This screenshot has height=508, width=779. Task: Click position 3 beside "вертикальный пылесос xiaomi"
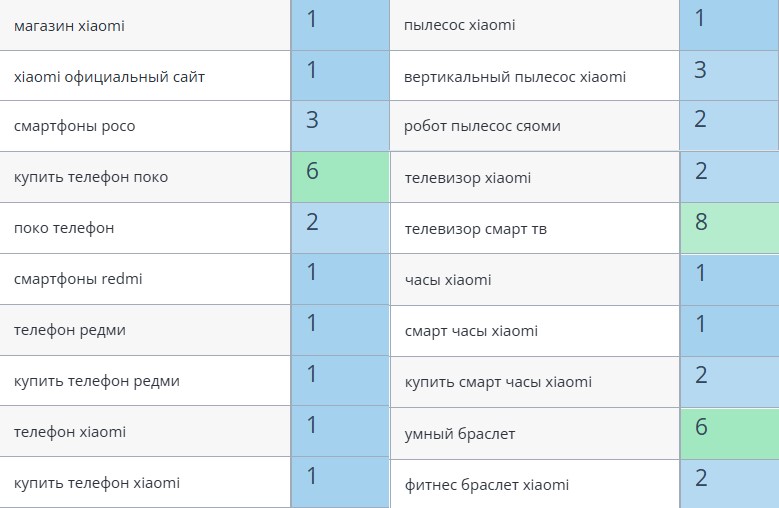click(728, 75)
